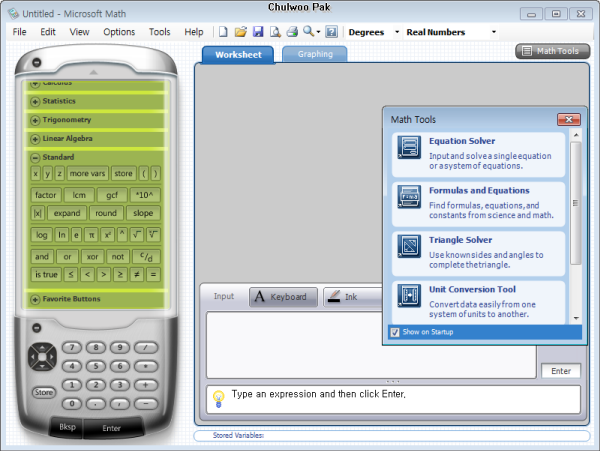Click the Microsoft Math title bar icon
Screen dimensions: 600x451
[x=13, y=14]
